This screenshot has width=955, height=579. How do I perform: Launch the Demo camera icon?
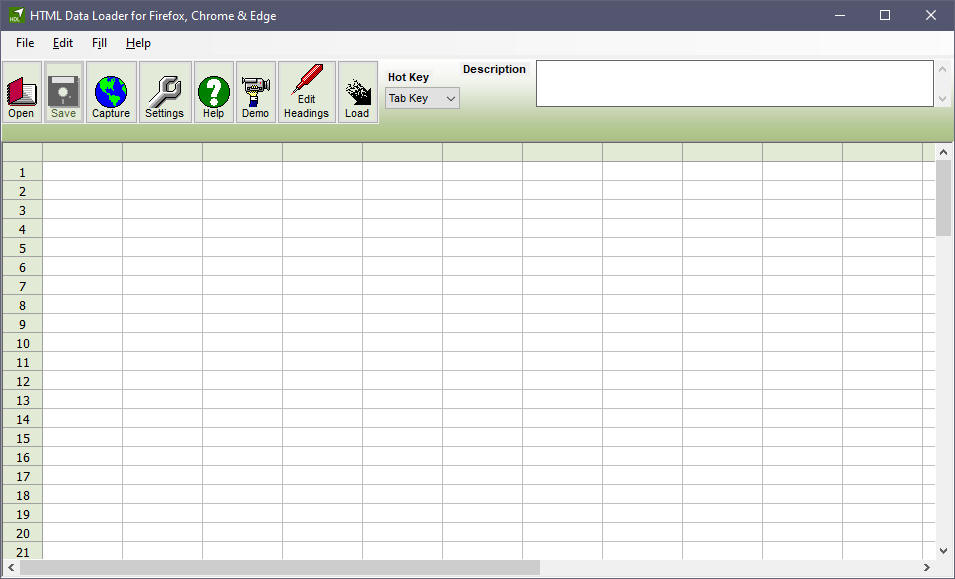255,92
